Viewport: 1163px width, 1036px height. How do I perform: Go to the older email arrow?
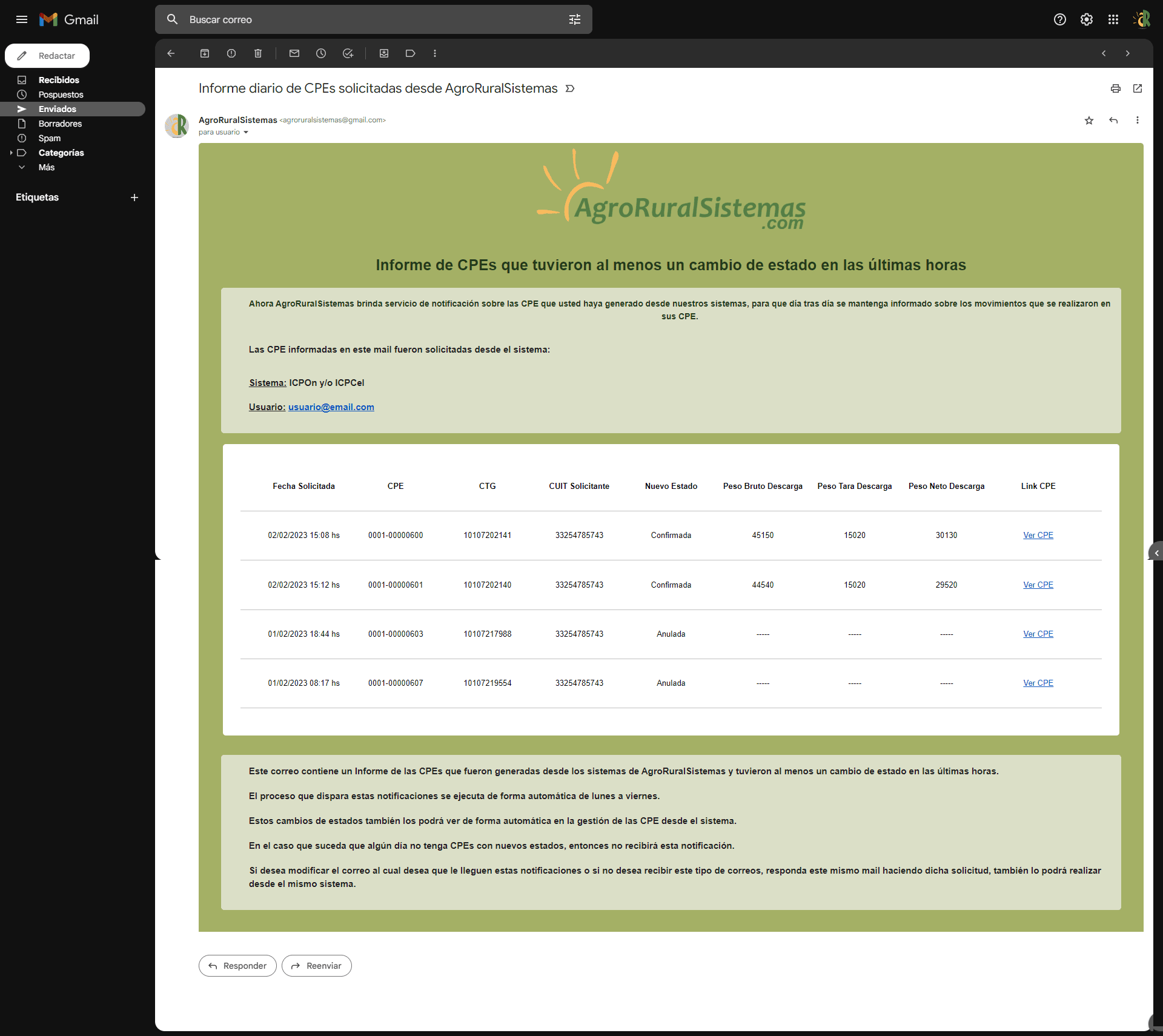tap(1128, 53)
